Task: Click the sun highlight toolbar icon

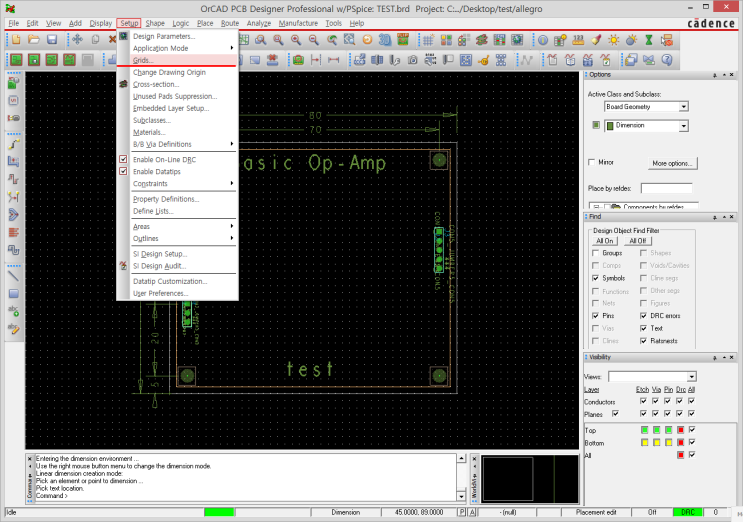Action: click(x=615, y=39)
